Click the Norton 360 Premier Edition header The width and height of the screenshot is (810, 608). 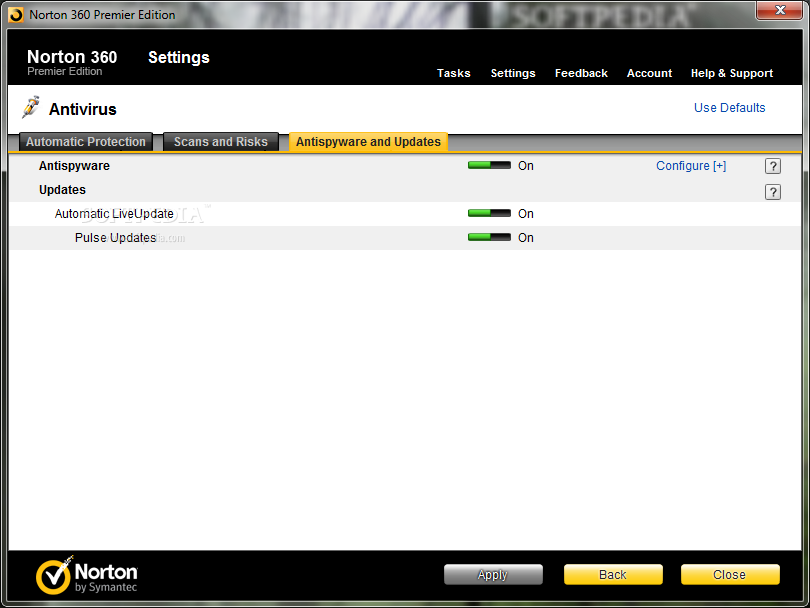pos(72,61)
